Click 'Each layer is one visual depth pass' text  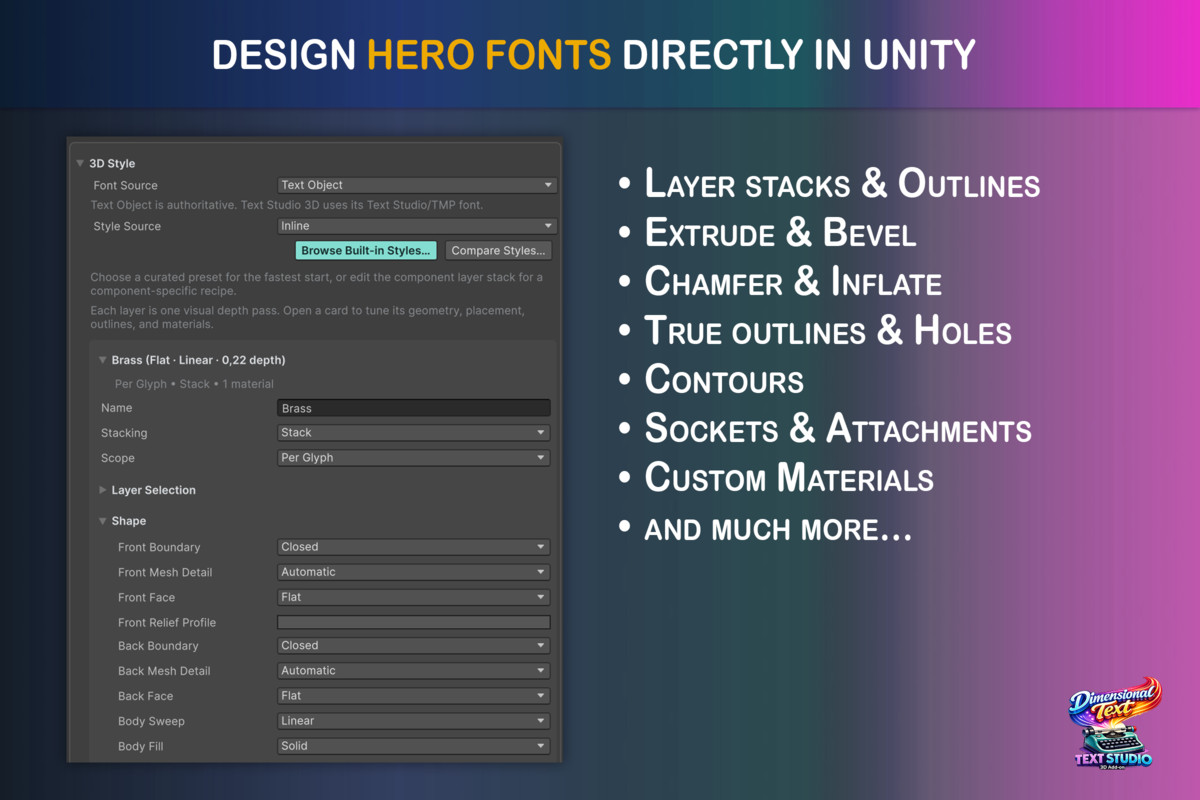pyautogui.click(x=307, y=318)
